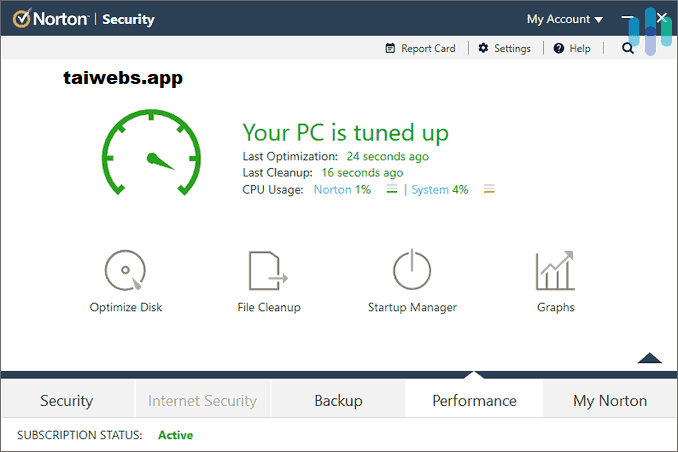Expand the My Account dropdown
The width and height of the screenshot is (678, 452).
point(564,19)
